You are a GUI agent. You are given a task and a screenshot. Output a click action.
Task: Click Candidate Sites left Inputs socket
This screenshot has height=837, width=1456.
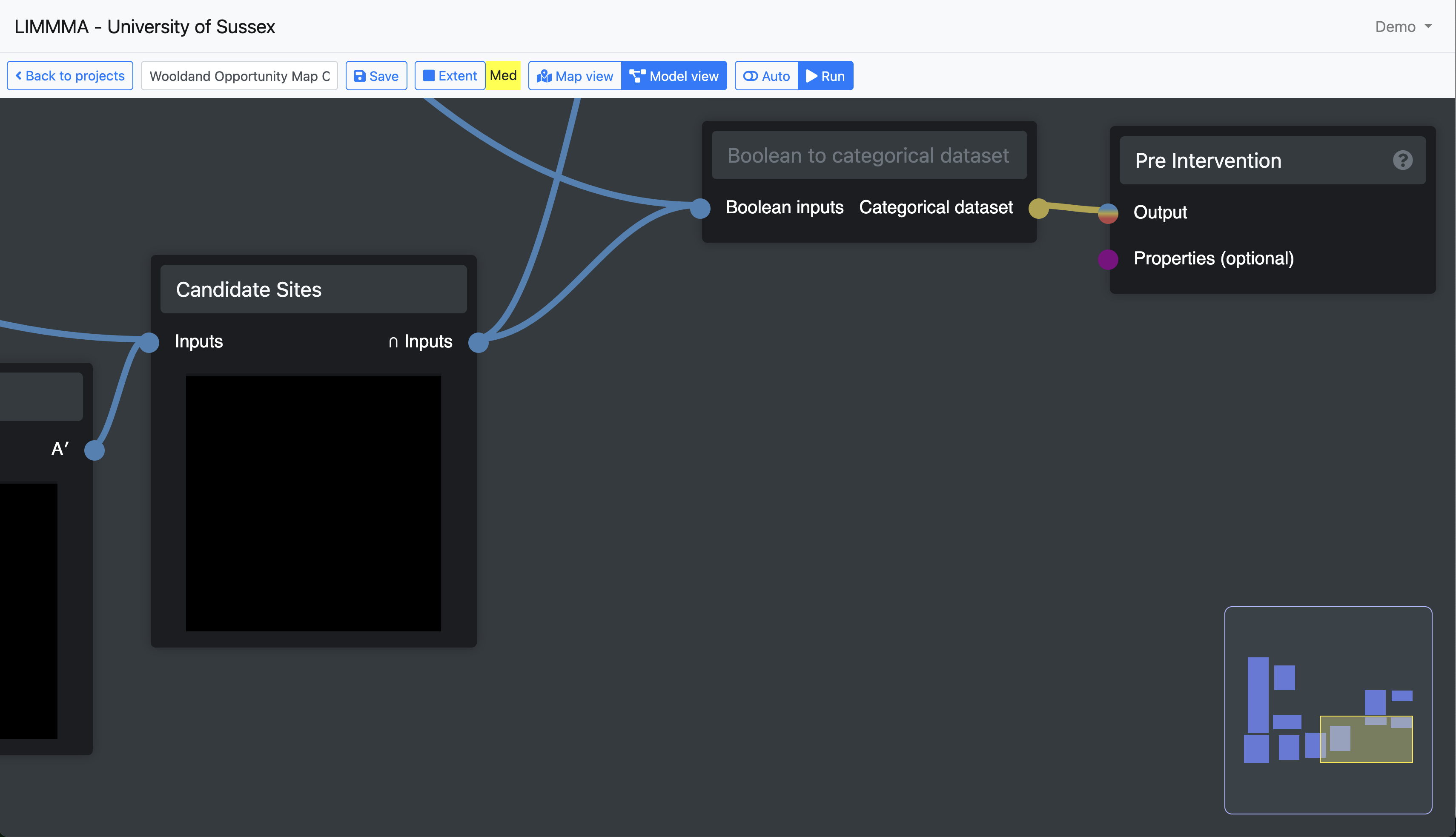point(149,343)
